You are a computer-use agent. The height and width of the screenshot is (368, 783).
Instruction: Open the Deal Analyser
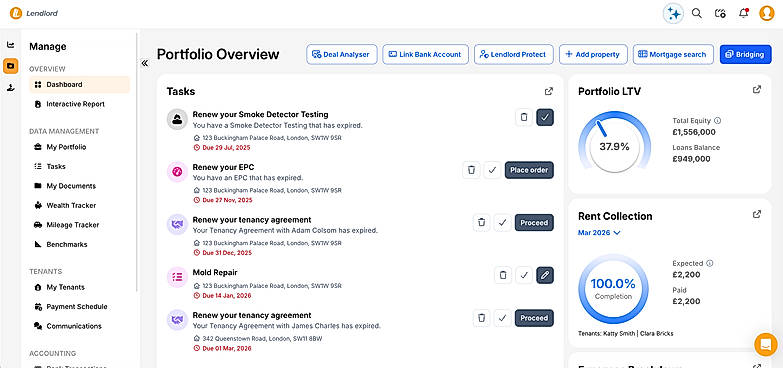coord(341,54)
